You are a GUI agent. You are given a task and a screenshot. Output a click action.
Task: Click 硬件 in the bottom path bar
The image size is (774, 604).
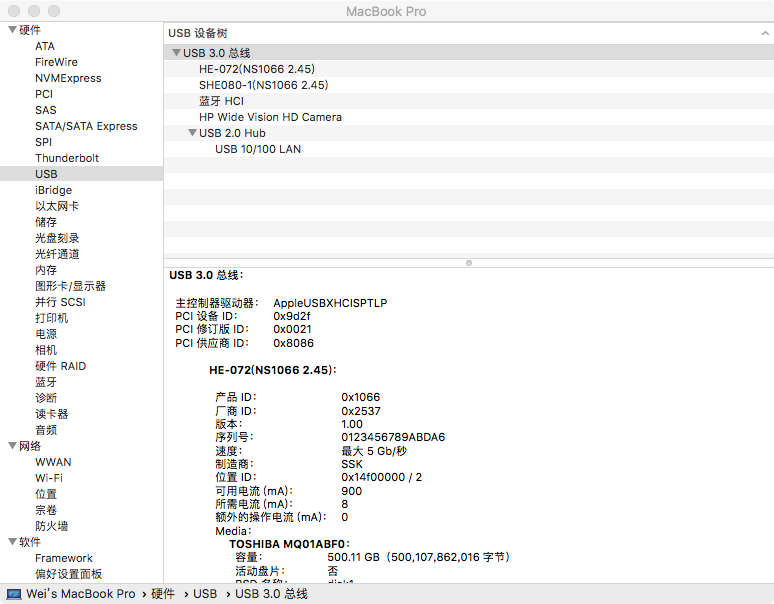[x=163, y=593]
